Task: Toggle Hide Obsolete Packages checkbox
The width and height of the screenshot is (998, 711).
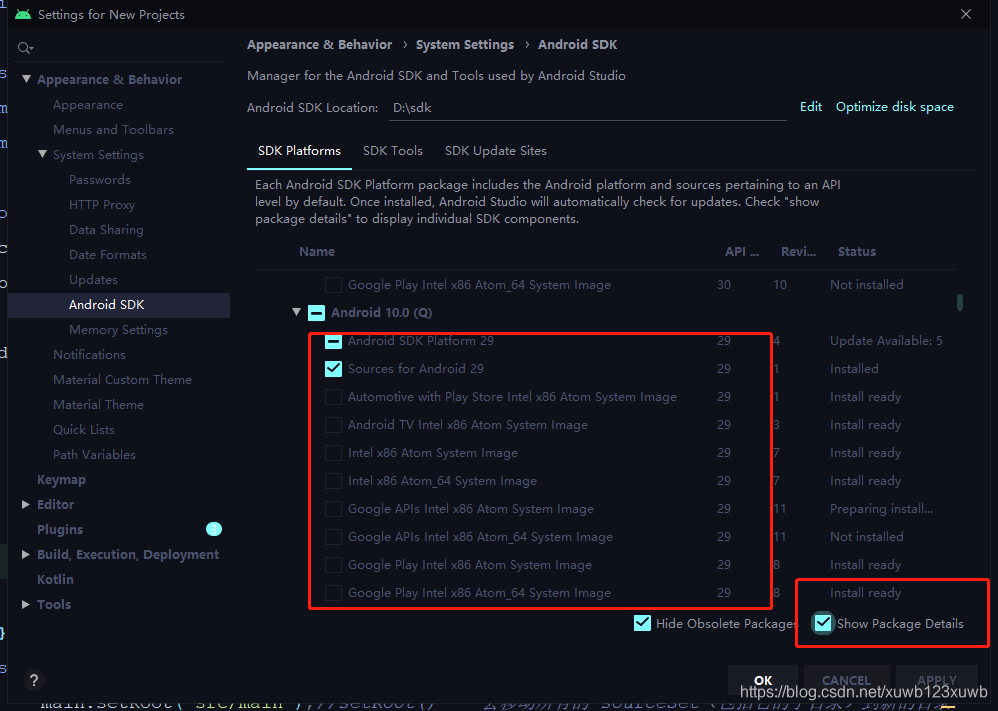Action: tap(642, 623)
